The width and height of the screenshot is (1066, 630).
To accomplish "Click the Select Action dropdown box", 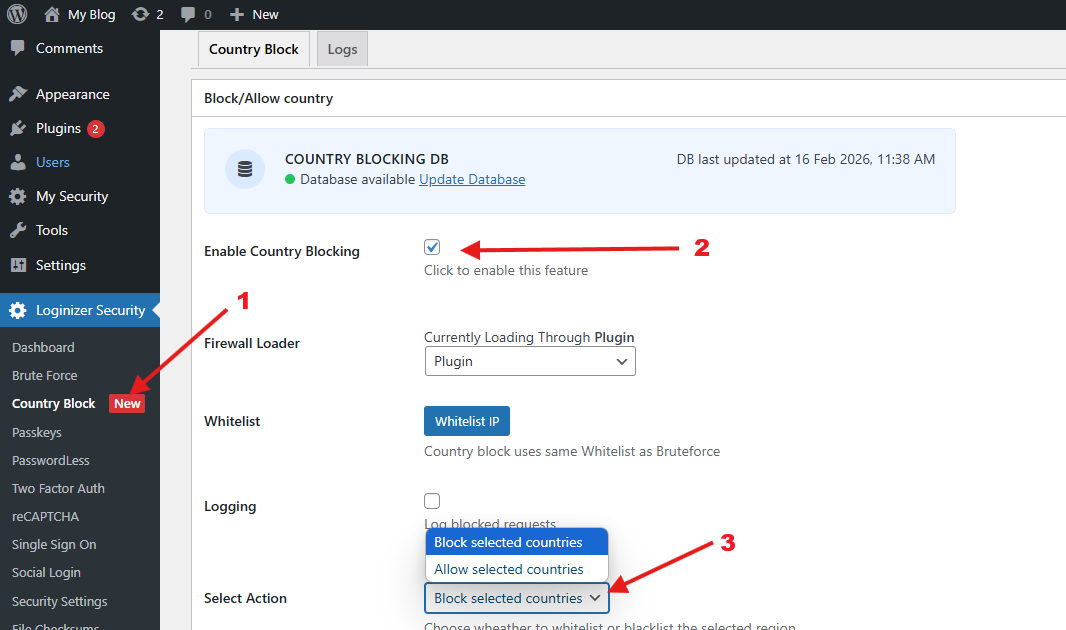I will [517, 598].
